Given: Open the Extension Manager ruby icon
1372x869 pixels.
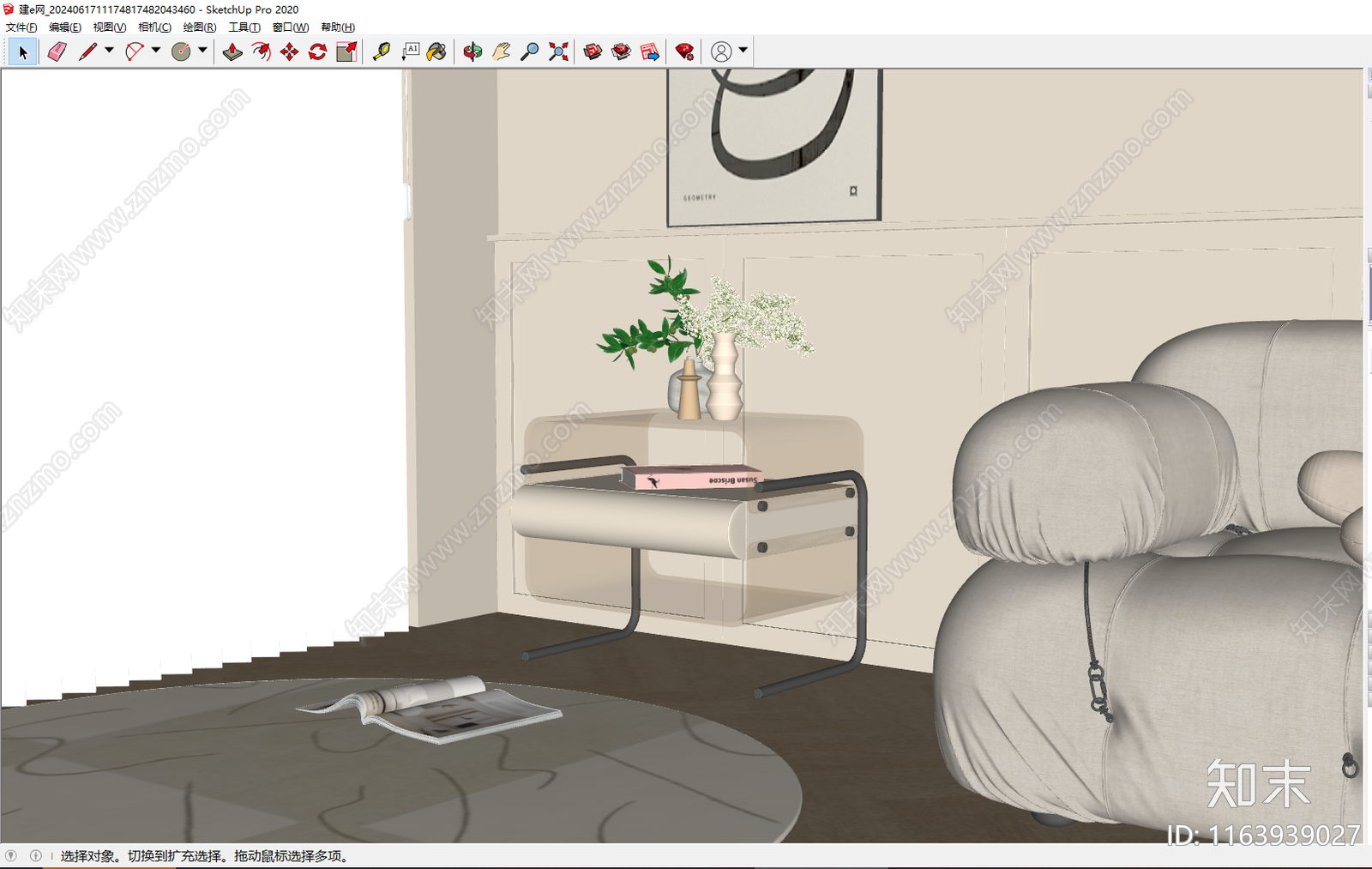Looking at the screenshot, I should (x=684, y=52).
